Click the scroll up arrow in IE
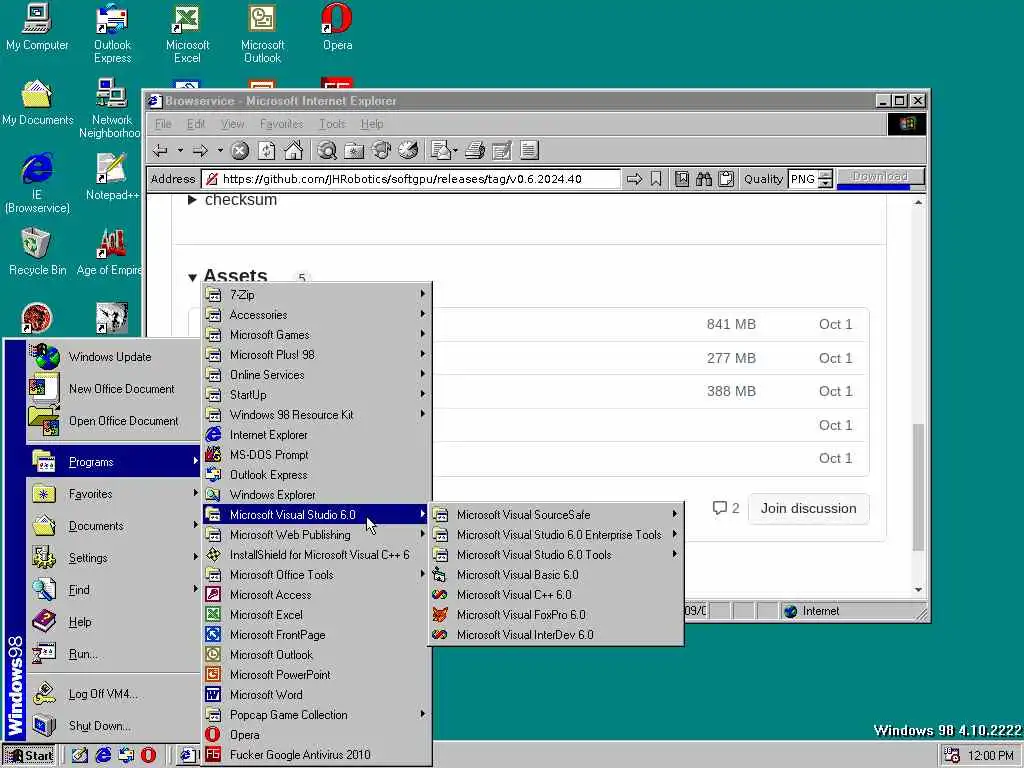The width and height of the screenshot is (1024, 768). click(918, 202)
